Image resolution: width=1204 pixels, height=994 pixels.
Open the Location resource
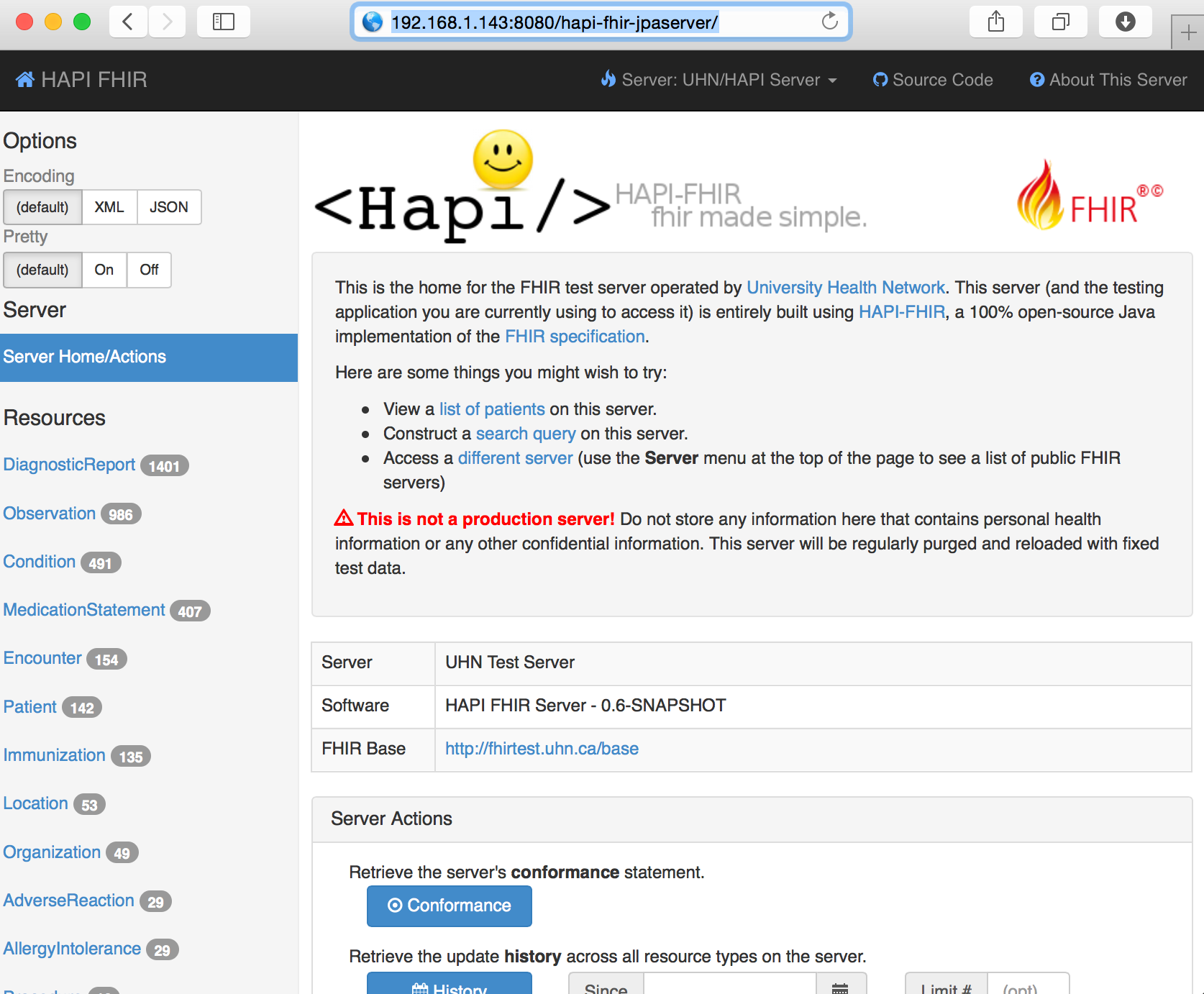pyautogui.click(x=35, y=803)
